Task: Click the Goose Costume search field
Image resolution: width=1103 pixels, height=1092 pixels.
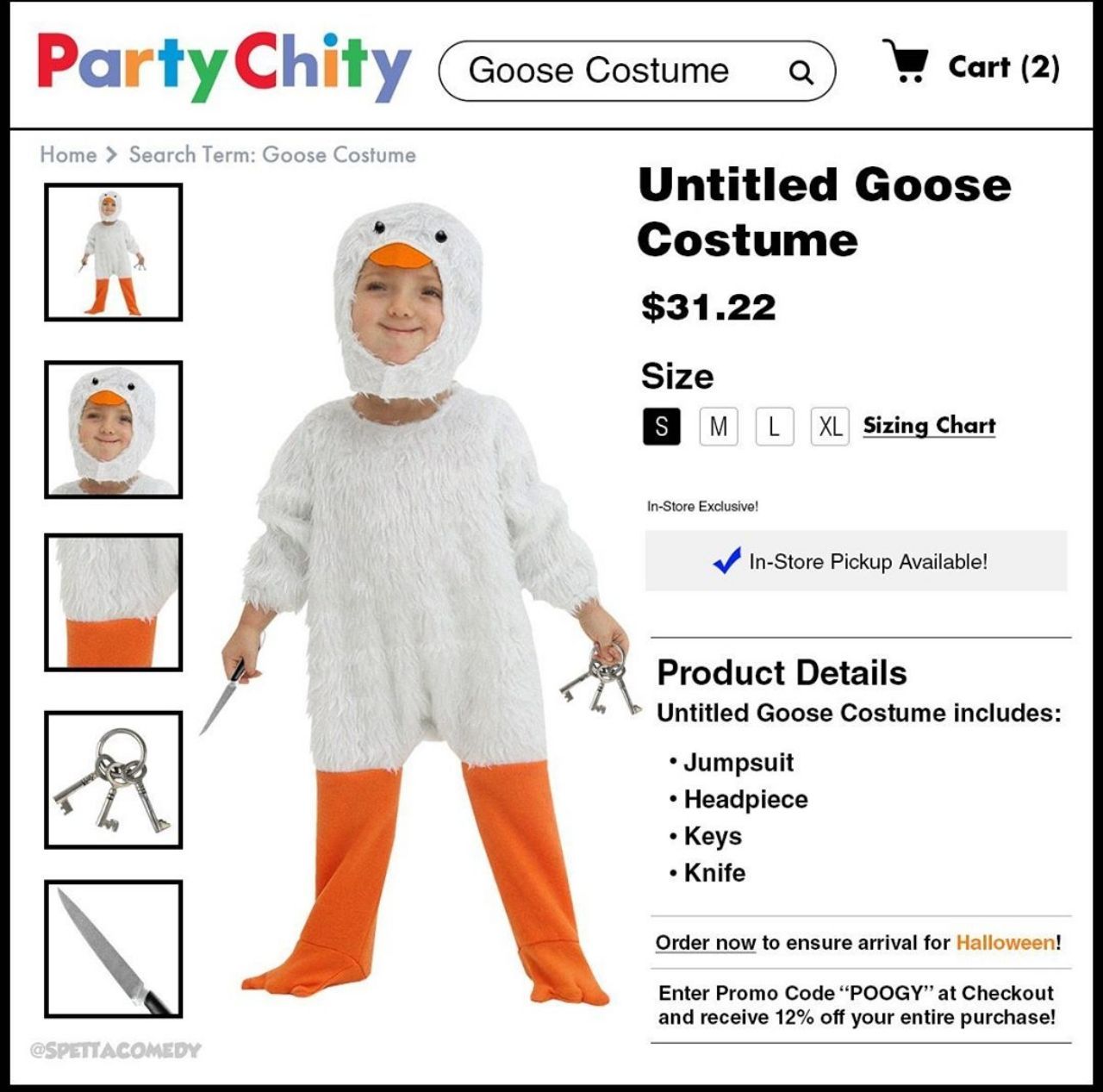Action: point(637,71)
